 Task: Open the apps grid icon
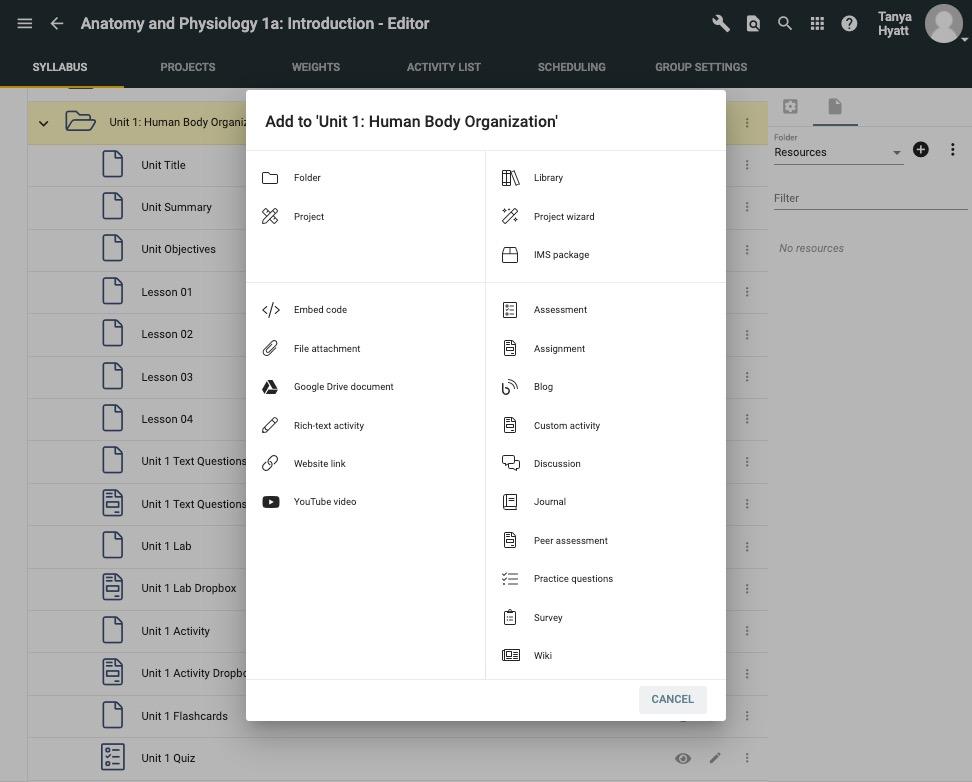[817, 23]
